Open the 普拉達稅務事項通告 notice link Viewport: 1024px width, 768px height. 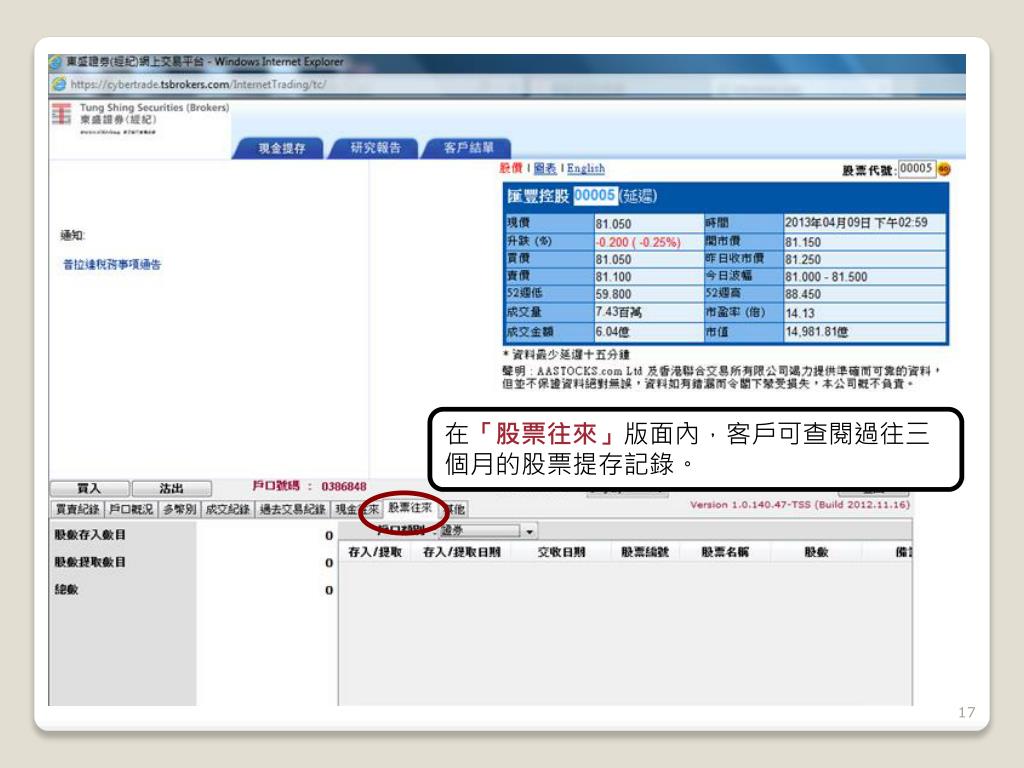(112, 264)
